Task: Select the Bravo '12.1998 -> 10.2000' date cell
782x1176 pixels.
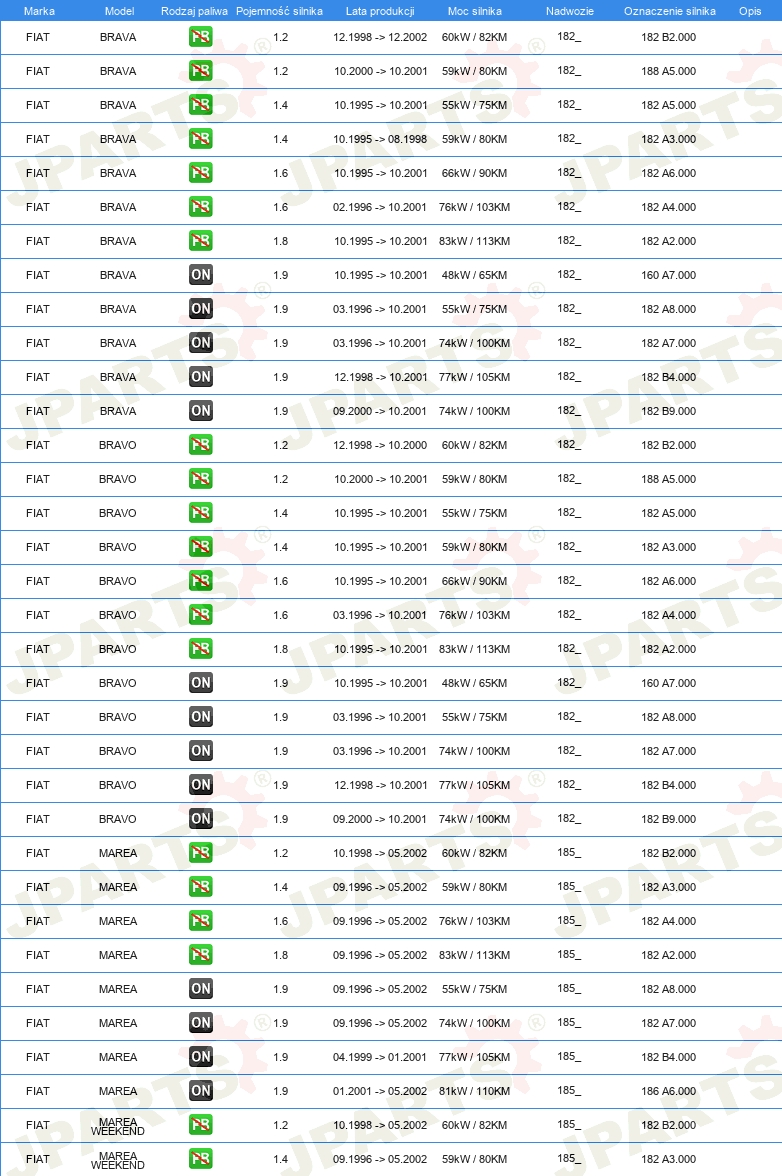Action: click(380, 445)
